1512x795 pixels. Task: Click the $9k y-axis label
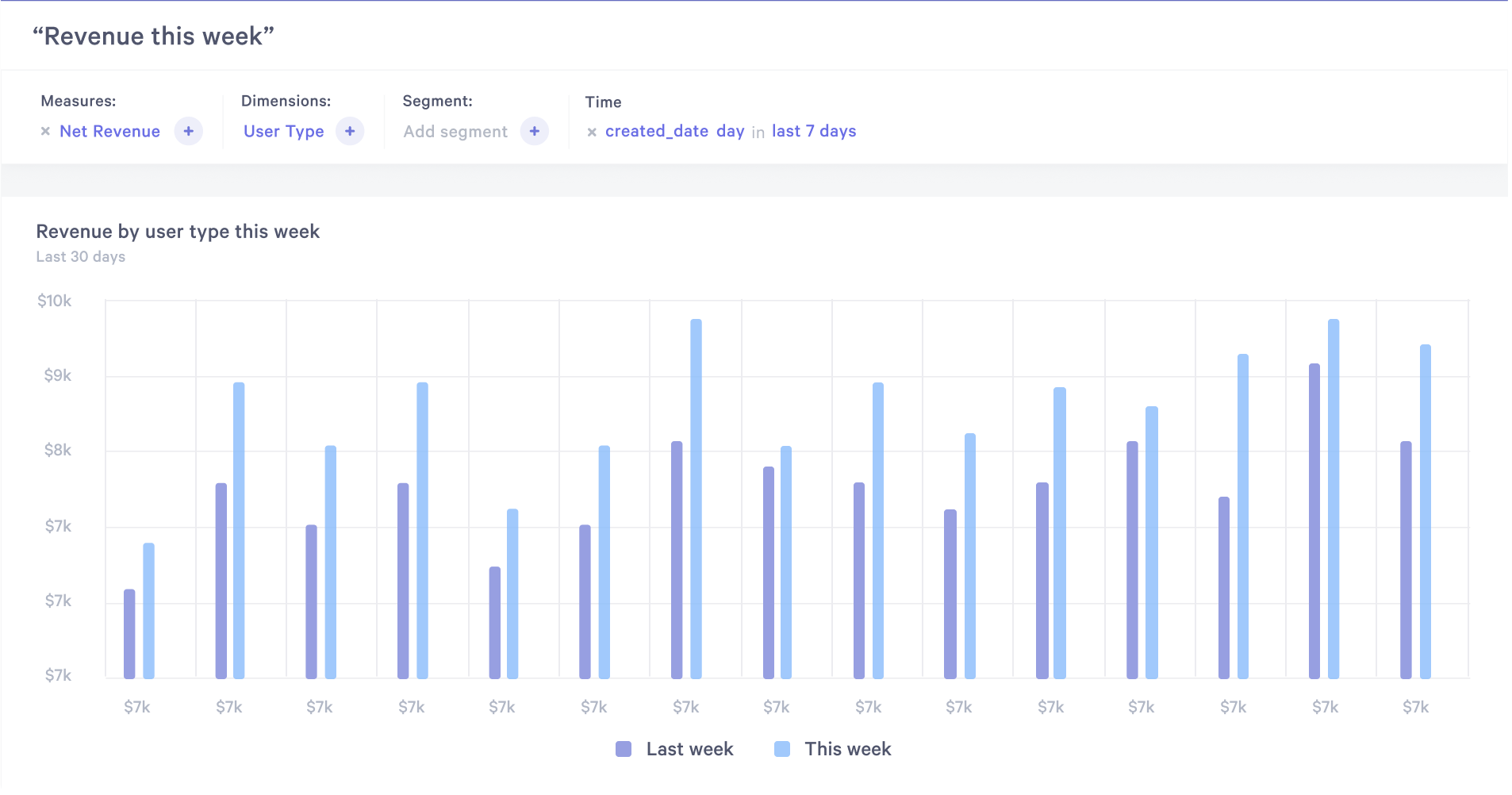click(58, 375)
